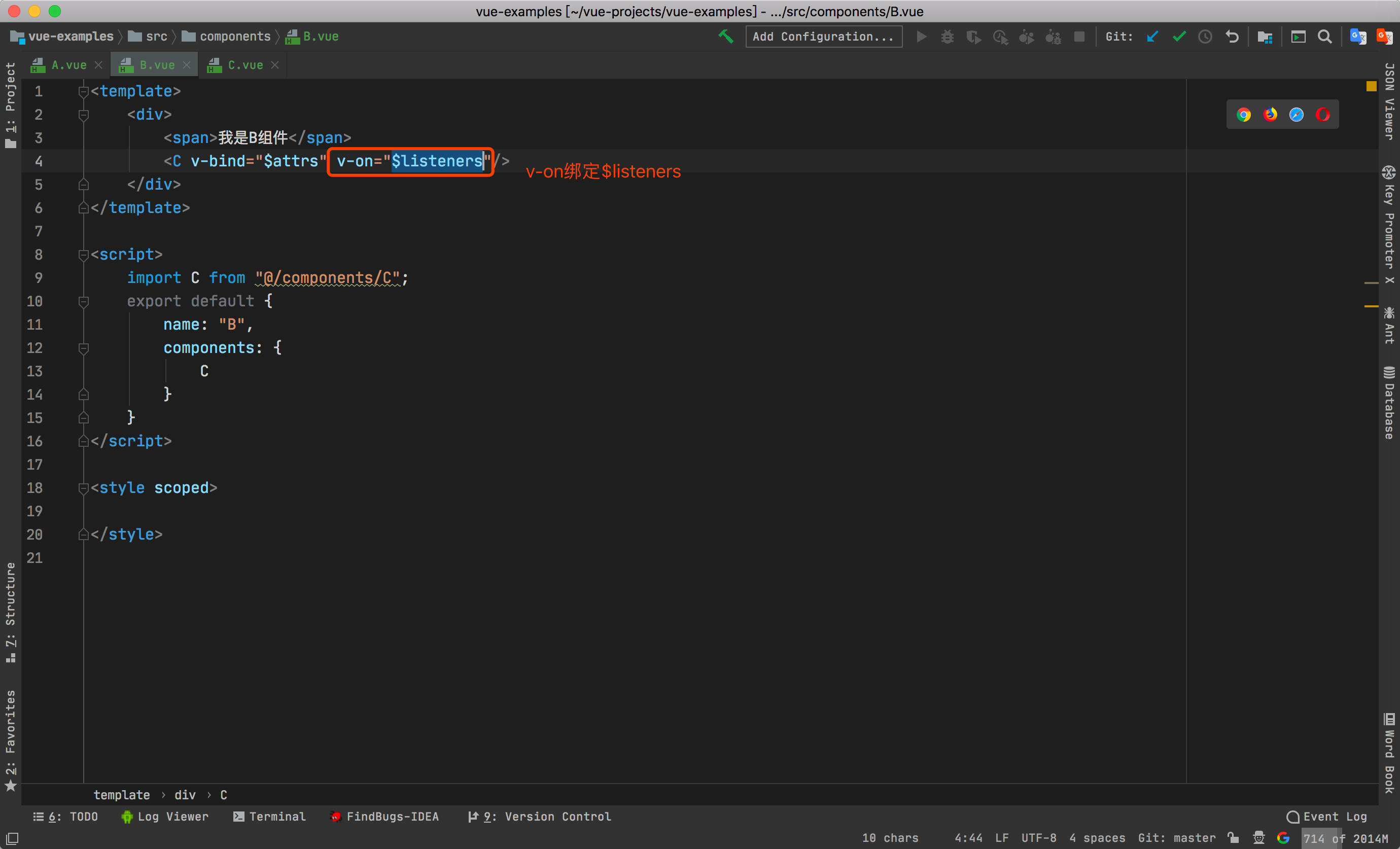1400x849 pixels.
Task: Collapse the script fold on line 8
Action: coord(84,255)
